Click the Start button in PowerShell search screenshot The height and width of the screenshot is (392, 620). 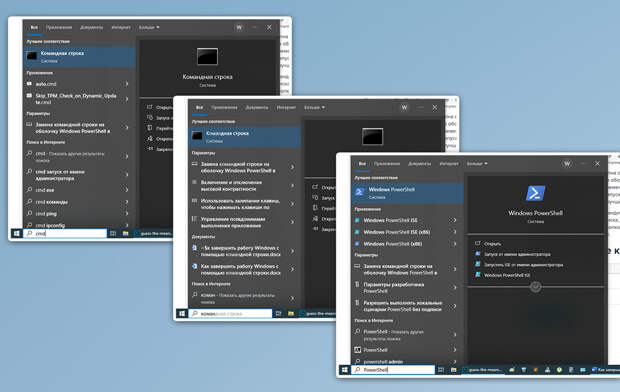[x=345, y=369]
